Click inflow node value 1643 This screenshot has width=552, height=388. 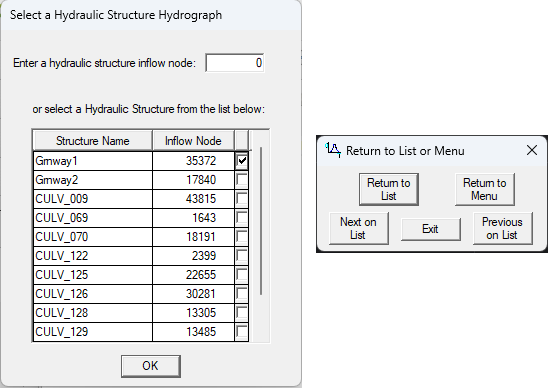[193, 218]
